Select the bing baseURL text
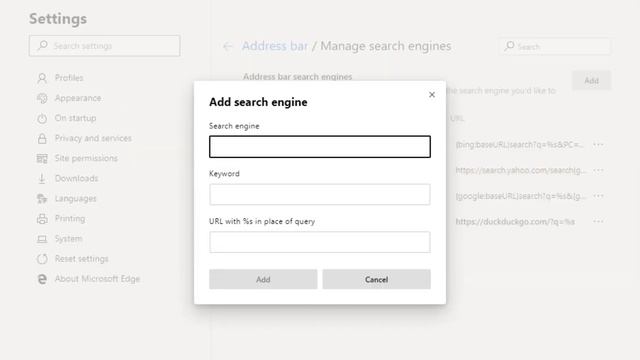The height and width of the screenshot is (360, 640). (x=519, y=144)
